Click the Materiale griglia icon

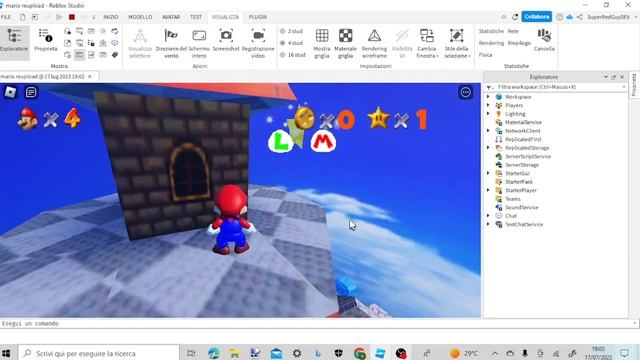[345, 36]
